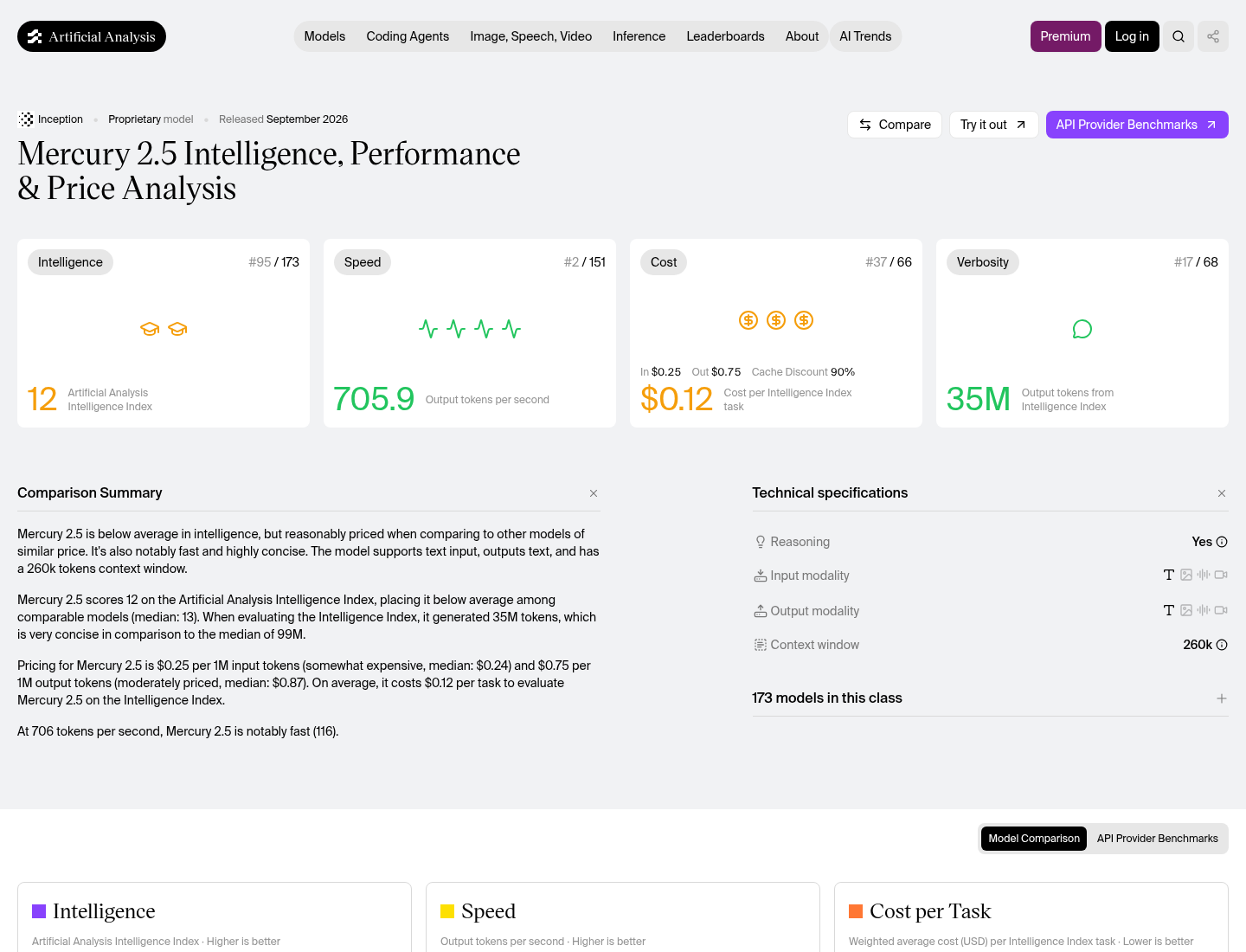Switch to the Model Comparison tab
Screen dimensions: 1246x952
[x=1034, y=839]
